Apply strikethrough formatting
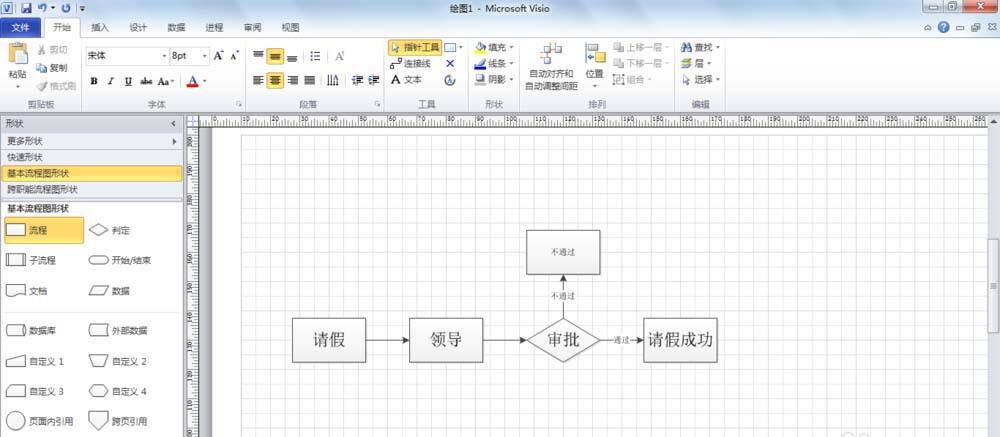The height and width of the screenshot is (437, 1000). pyautogui.click(x=146, y=81)
